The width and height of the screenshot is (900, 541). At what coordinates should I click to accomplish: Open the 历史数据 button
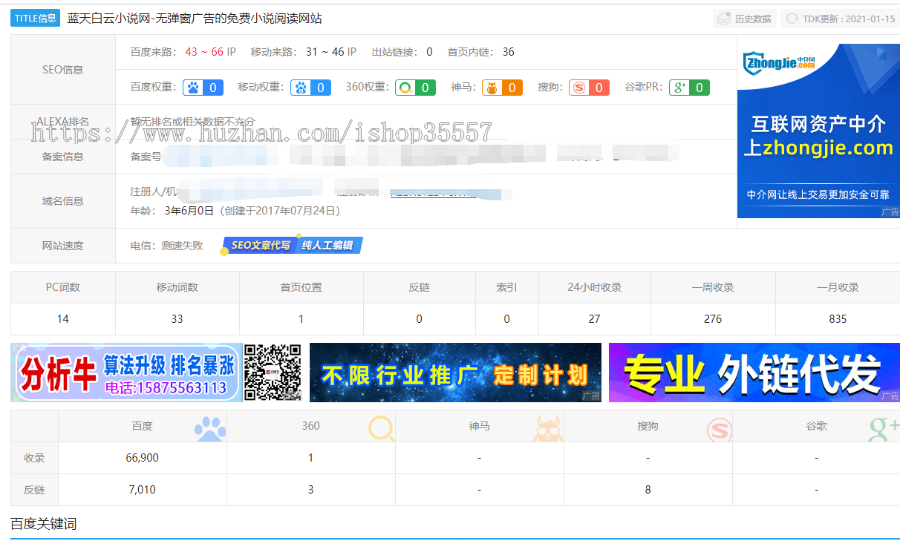tap(744, 18)
